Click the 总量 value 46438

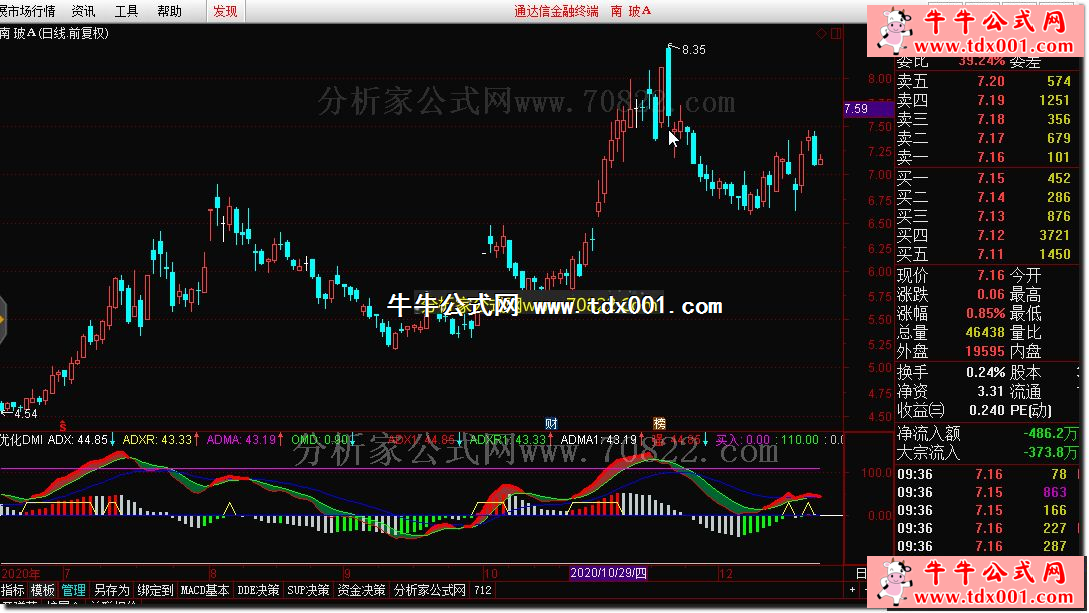coord(985,333)
